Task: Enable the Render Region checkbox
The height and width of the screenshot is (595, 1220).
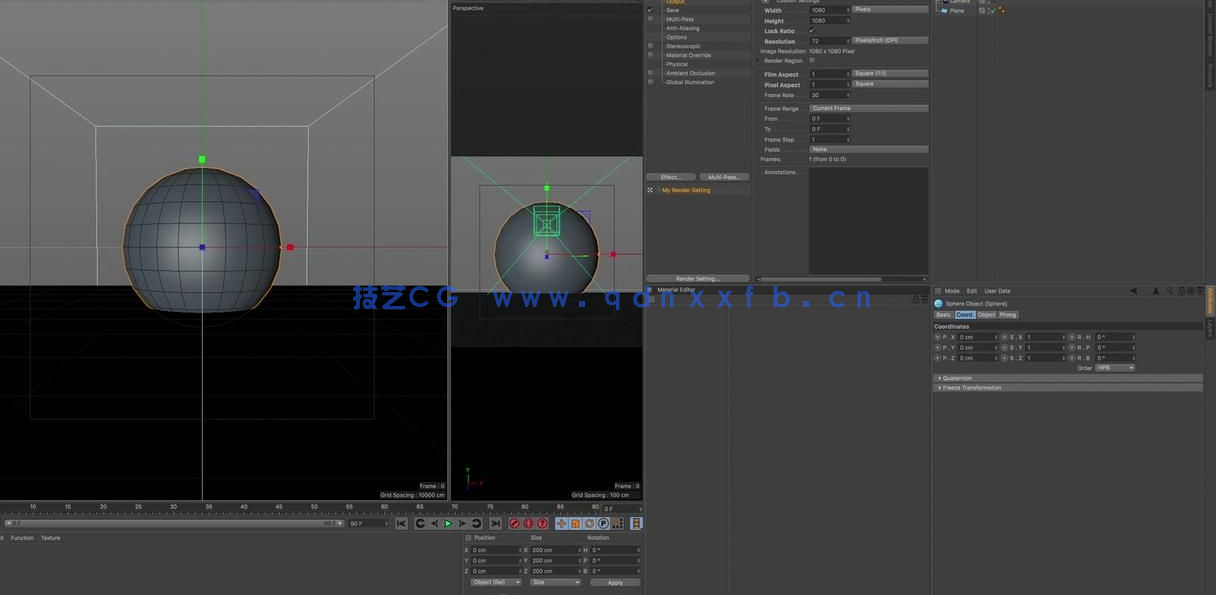Action: click(811, 60)
